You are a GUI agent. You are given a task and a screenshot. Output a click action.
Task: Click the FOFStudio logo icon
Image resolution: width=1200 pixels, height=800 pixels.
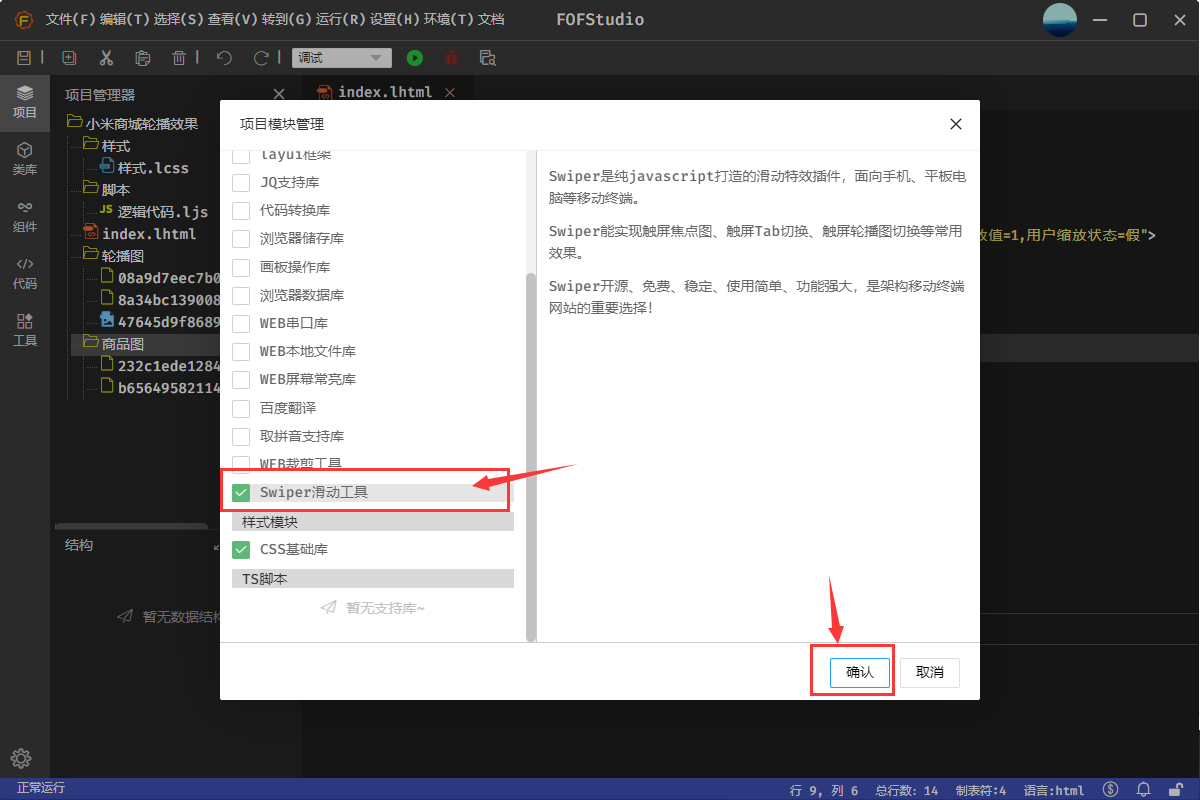pos(23,20)
